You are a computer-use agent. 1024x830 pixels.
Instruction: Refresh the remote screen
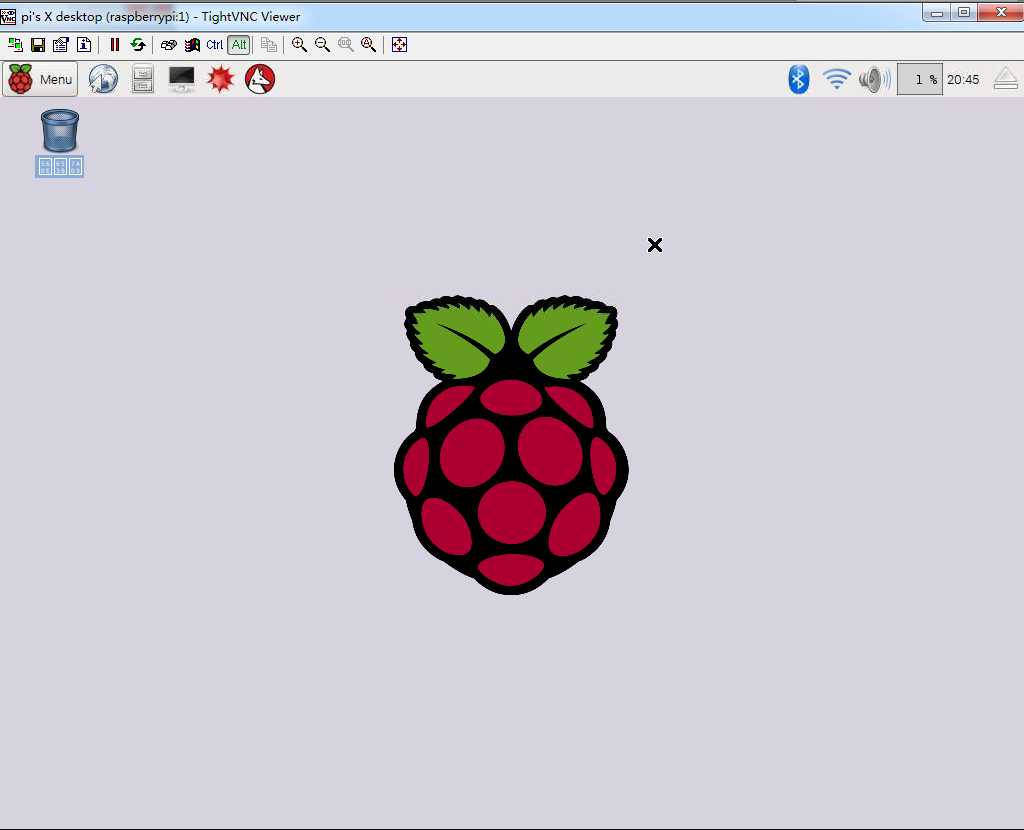(138, 44)
